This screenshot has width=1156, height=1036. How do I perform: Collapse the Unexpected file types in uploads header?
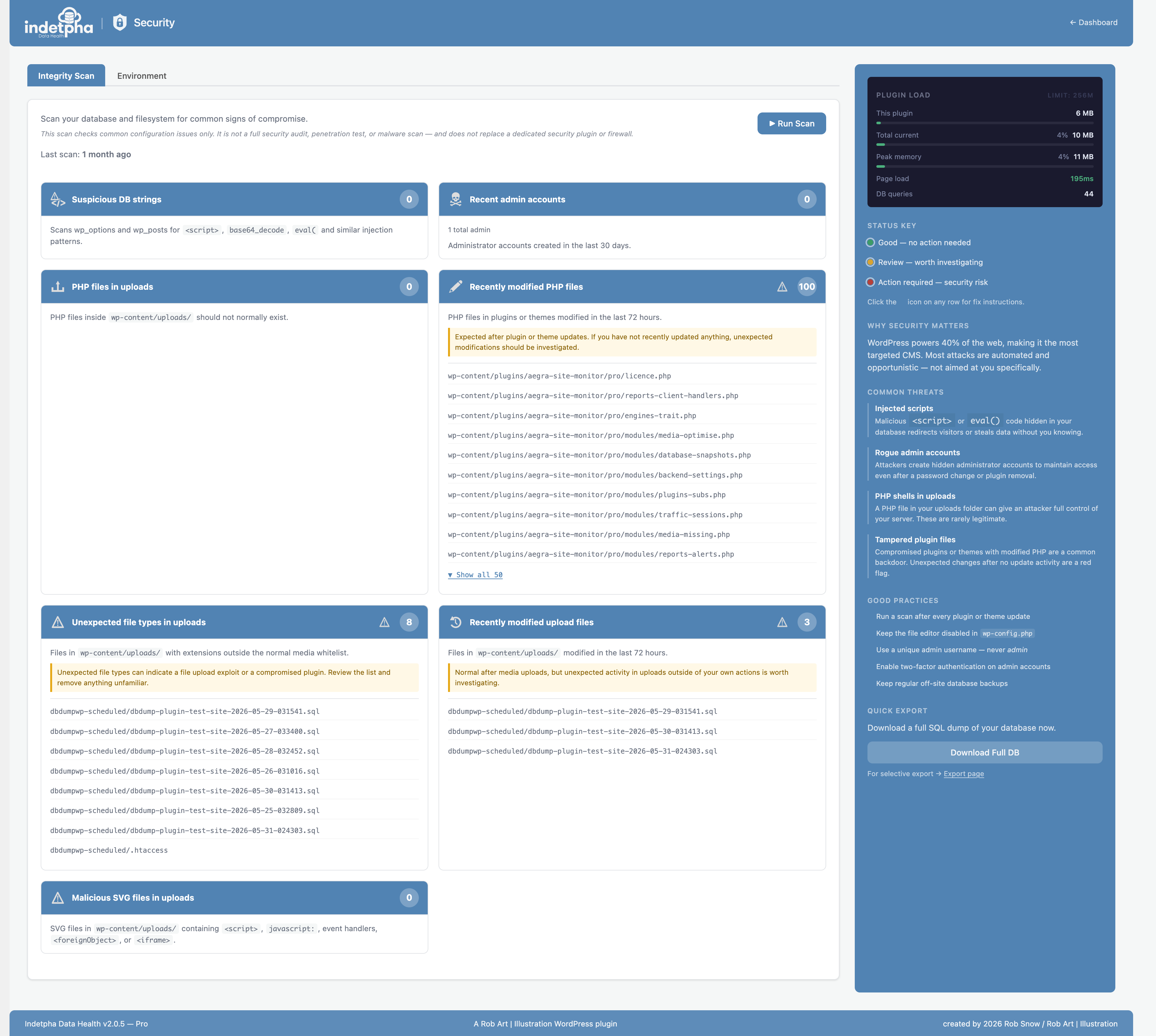coord(234,622)
